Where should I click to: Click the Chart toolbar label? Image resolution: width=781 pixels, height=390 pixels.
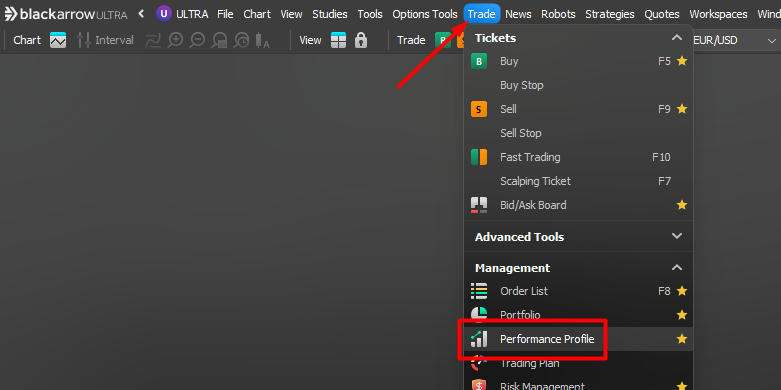[x=27, y=40]
